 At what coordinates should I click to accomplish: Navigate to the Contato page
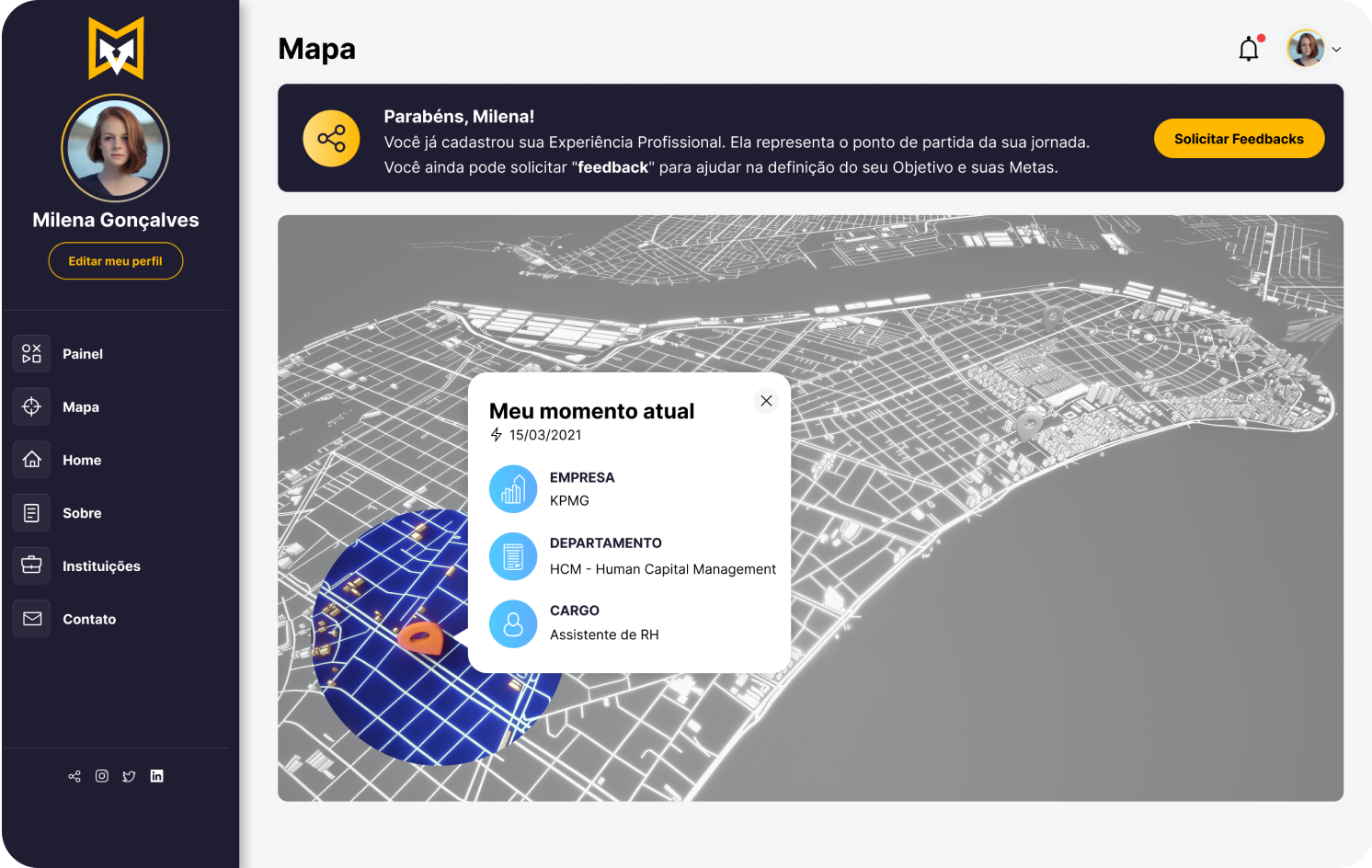(x=89, y=620)
